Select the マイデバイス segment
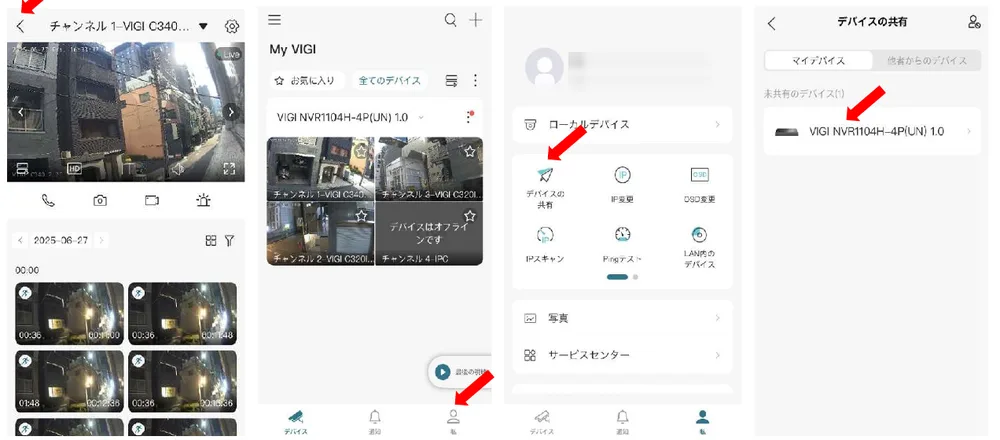This screenshot has width=1000, height=440. [818, 61]
